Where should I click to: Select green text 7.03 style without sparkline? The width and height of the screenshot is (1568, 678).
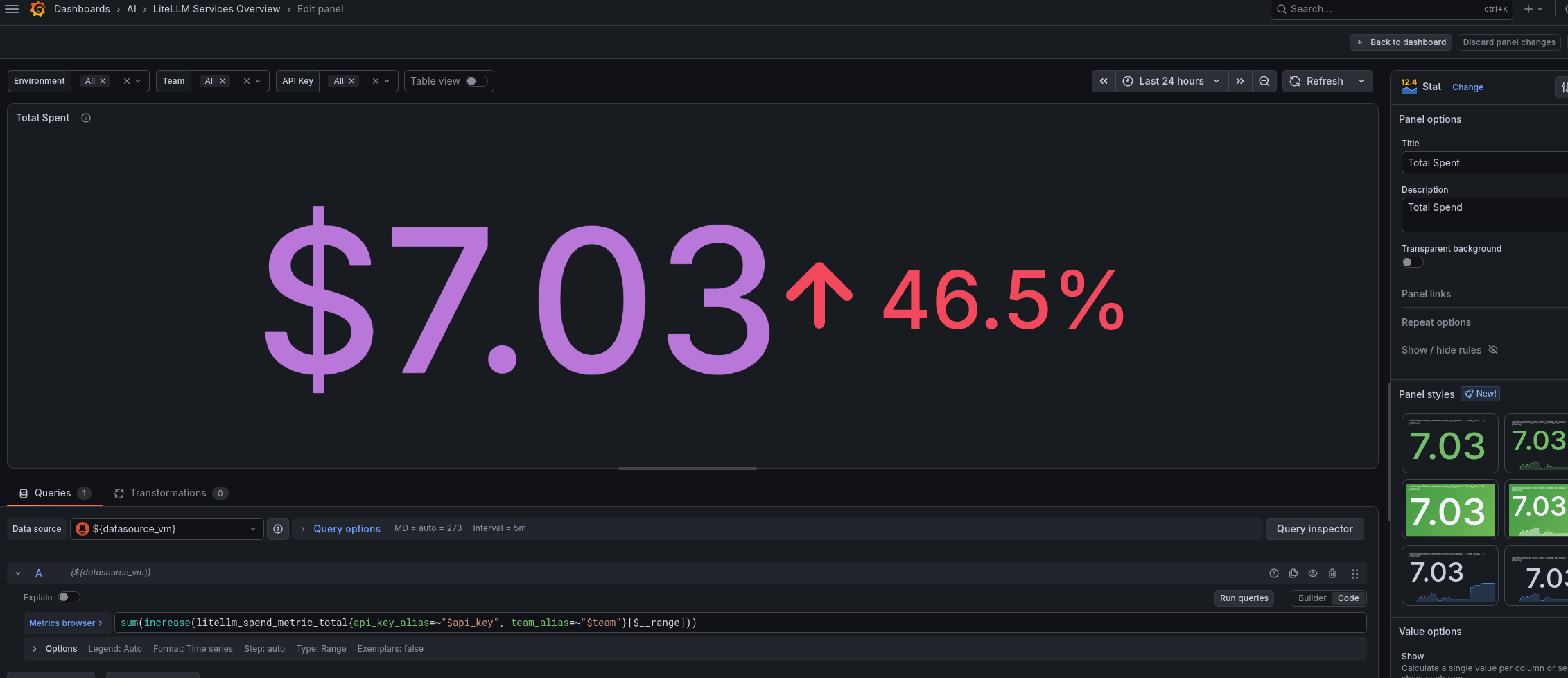click(x=1450, y=444)
